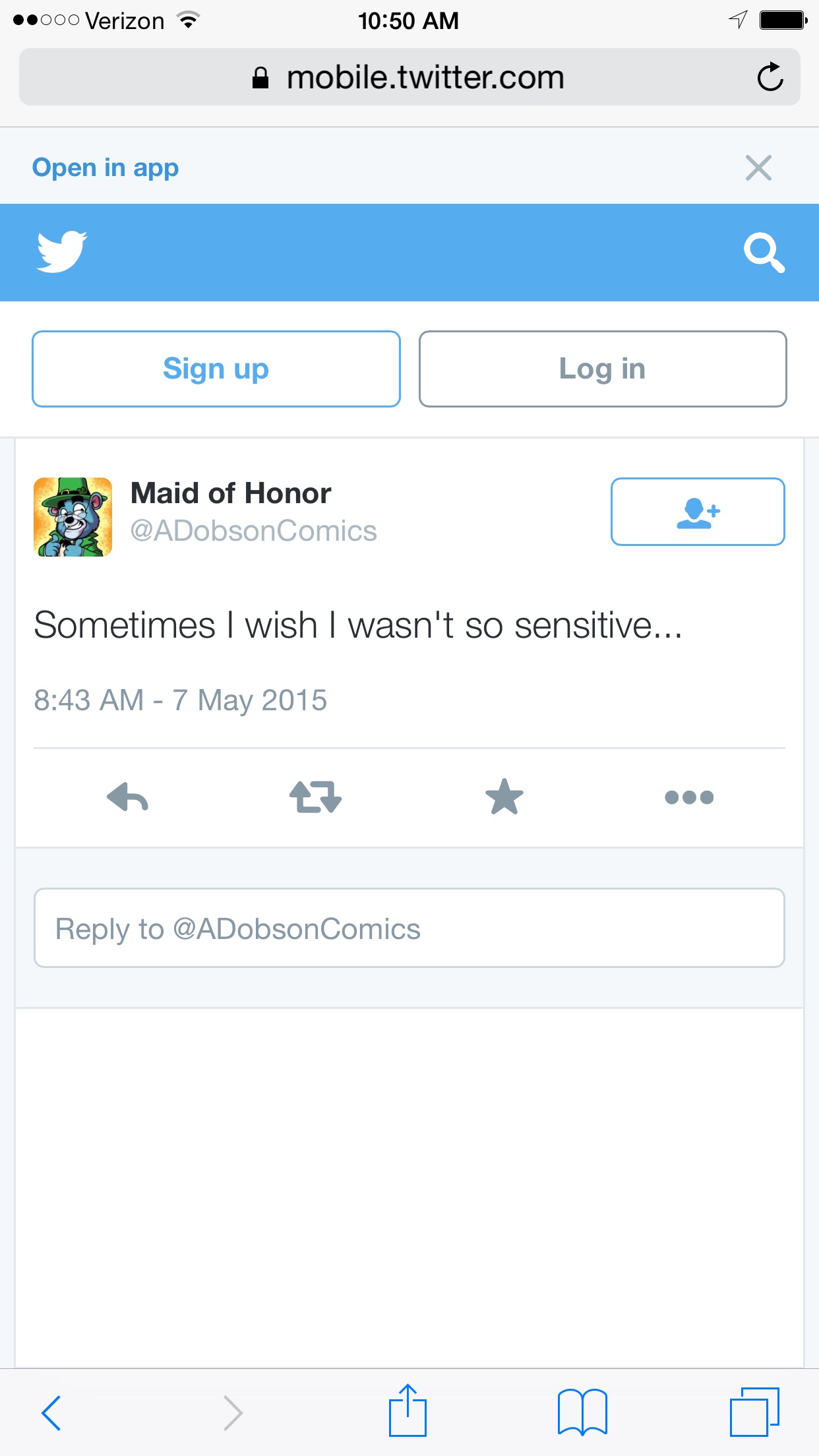Follow @ADobsonComics with the add-user button

pyautogui.click(x=698, y=512)
